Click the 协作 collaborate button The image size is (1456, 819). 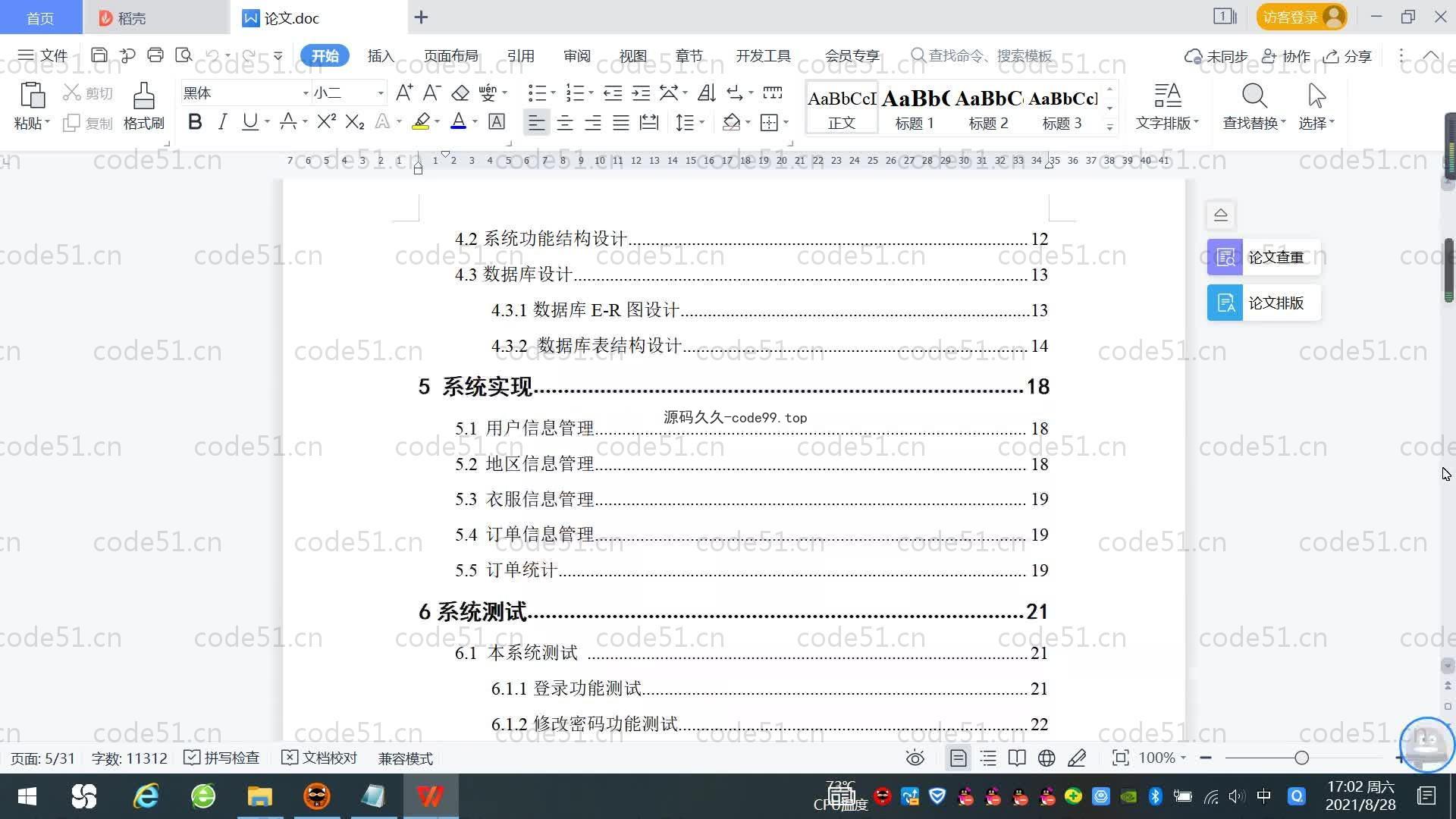(1286, 55)
